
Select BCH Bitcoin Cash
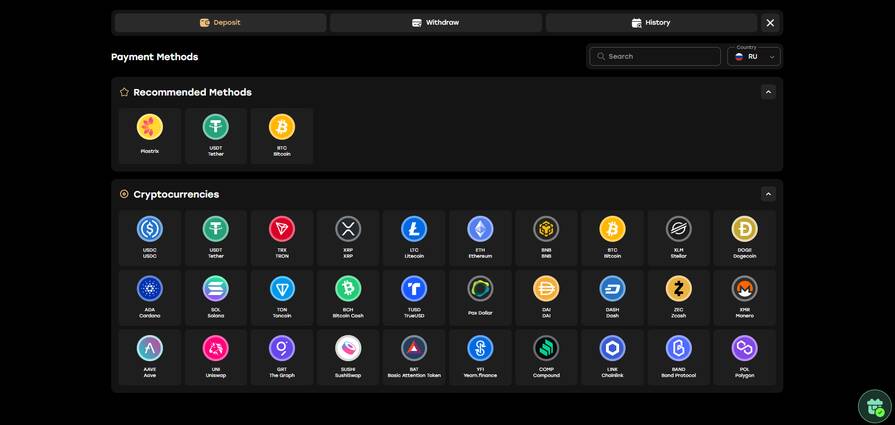pos(348,297)
